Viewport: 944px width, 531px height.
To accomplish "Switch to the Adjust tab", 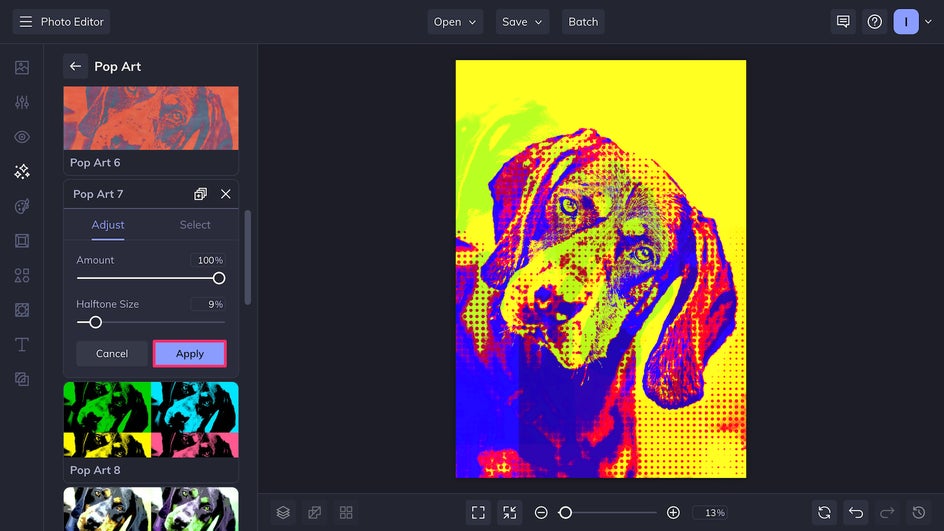I will pos(108,225).
